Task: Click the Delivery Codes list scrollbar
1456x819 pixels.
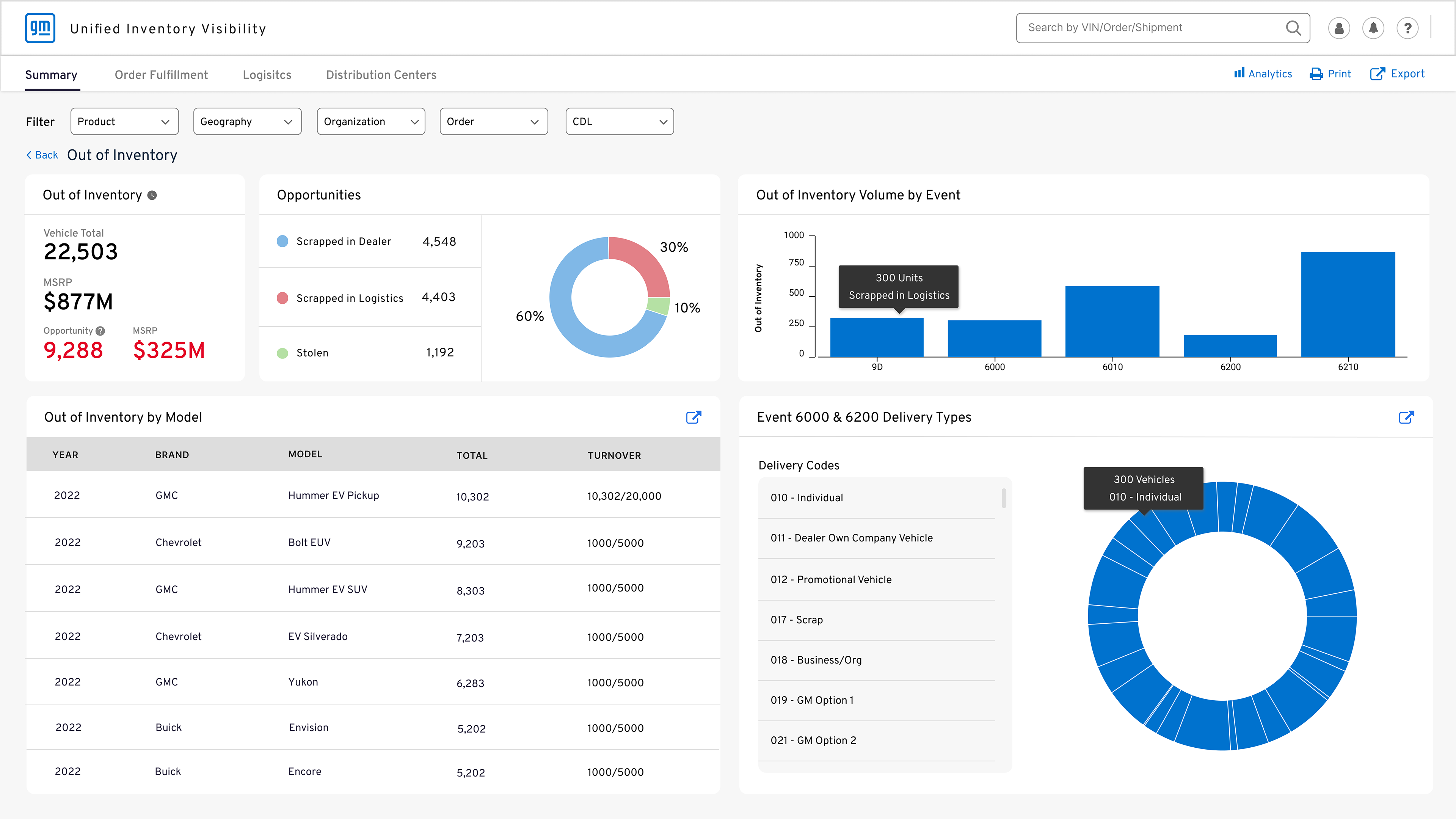Action: coord(1004,498)
